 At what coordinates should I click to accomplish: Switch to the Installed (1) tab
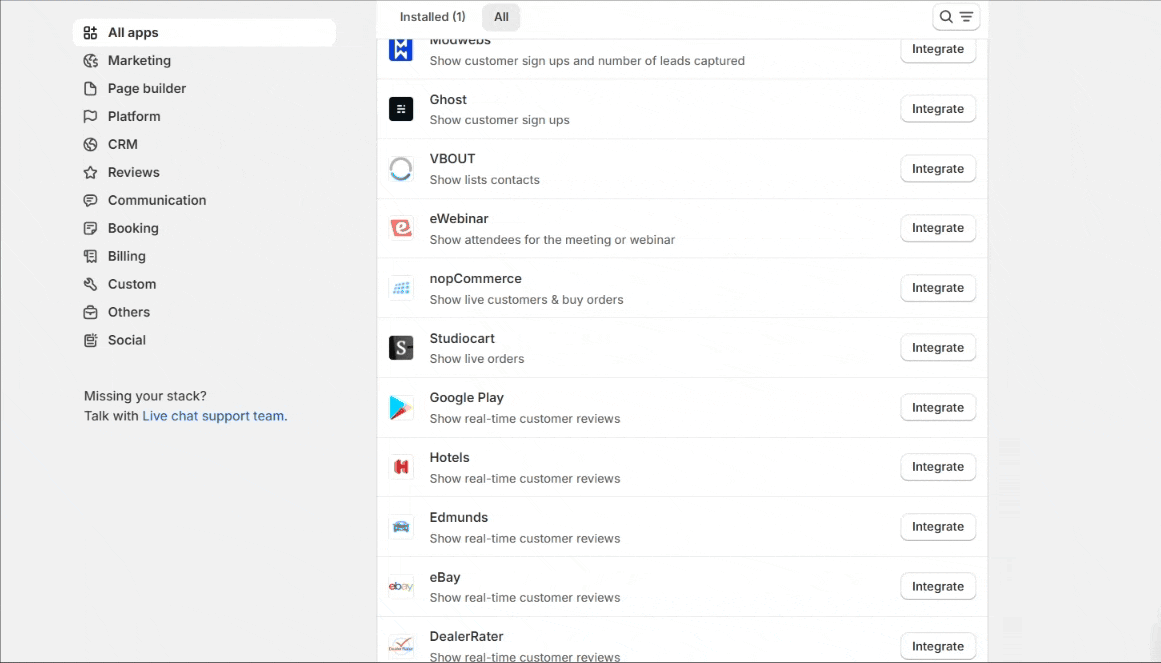tap(432, 17)
